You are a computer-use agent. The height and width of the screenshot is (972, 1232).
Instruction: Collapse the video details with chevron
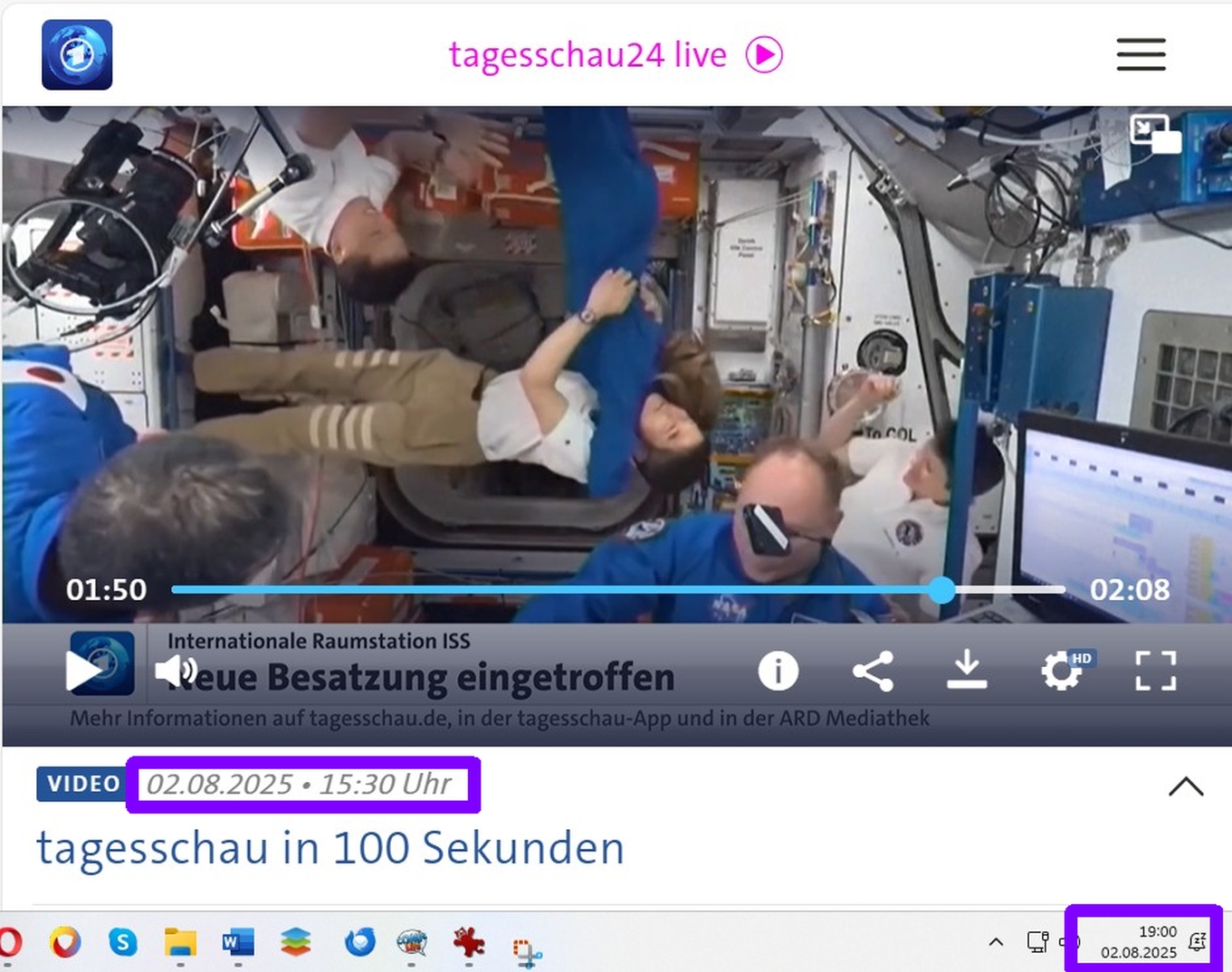click(x=1185, y=786)
